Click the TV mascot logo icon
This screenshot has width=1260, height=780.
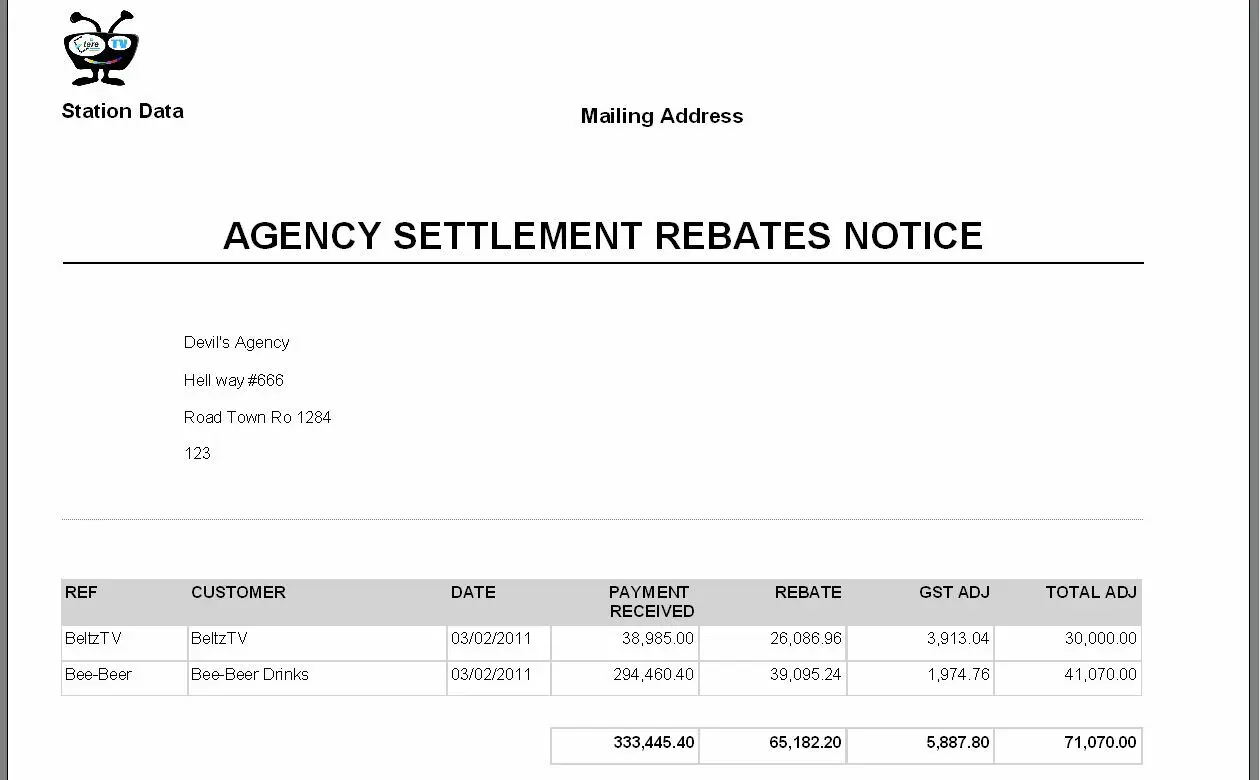pyautogui.click(x=100, y=49)
